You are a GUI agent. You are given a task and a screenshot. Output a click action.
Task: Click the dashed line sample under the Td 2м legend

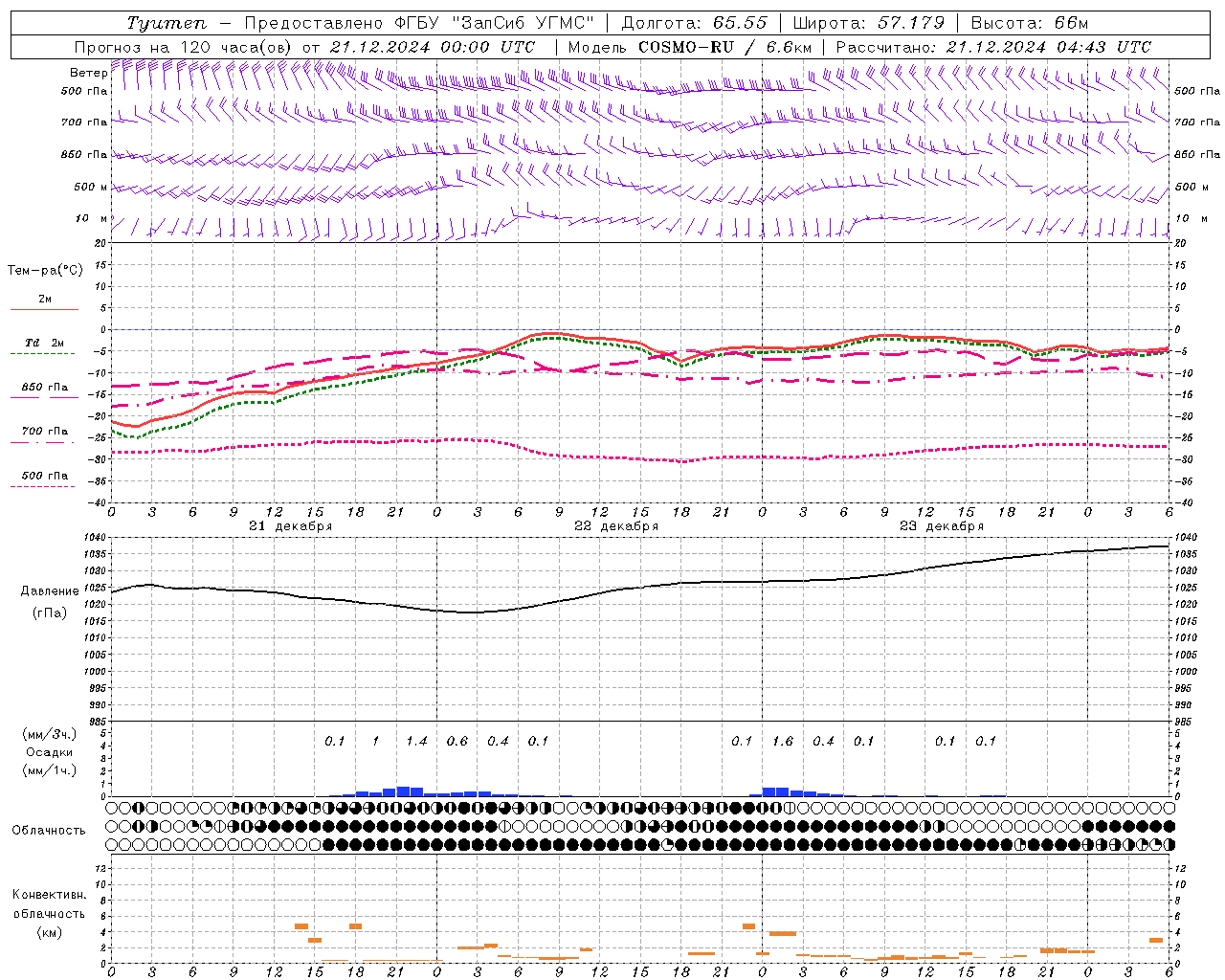pyautogui.click(x=43, y=354)
